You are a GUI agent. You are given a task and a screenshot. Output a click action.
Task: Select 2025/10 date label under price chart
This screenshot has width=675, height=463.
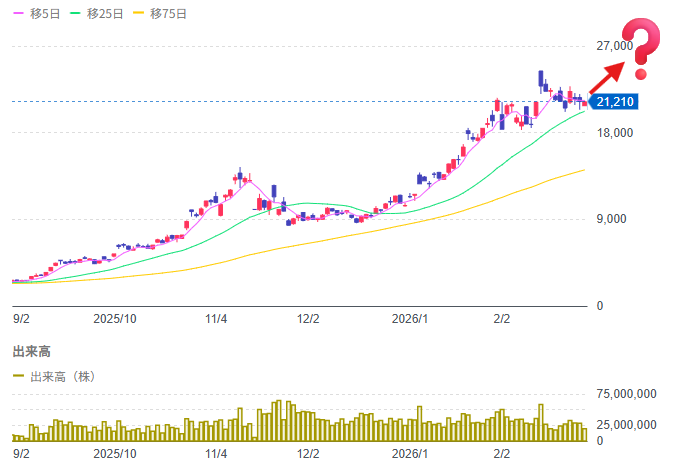(x=114, y=319)
